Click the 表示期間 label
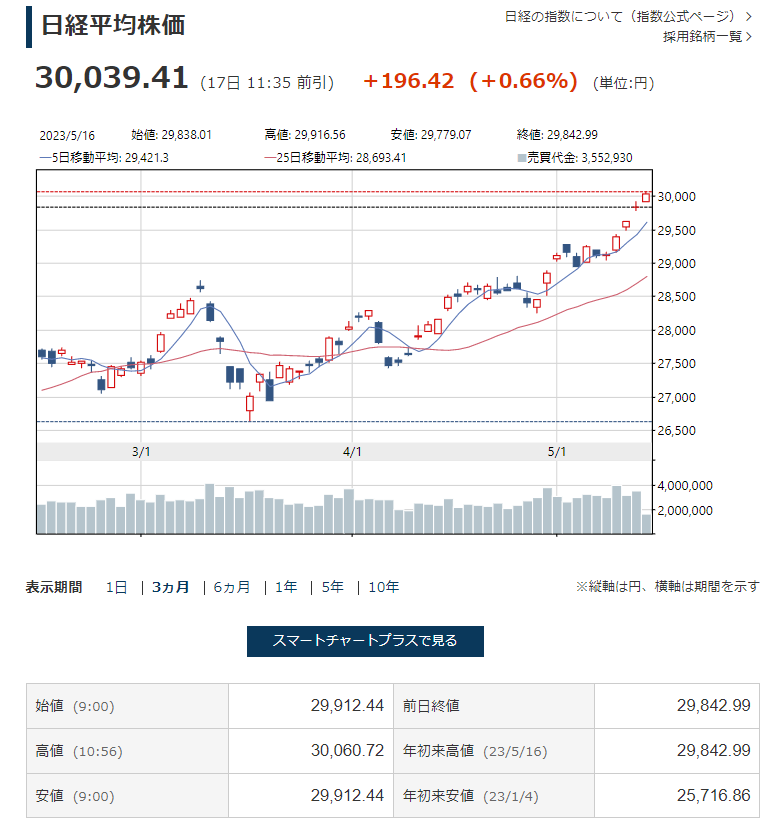The height and width of the screenshot is (831, 769). [x=54, y=587]
